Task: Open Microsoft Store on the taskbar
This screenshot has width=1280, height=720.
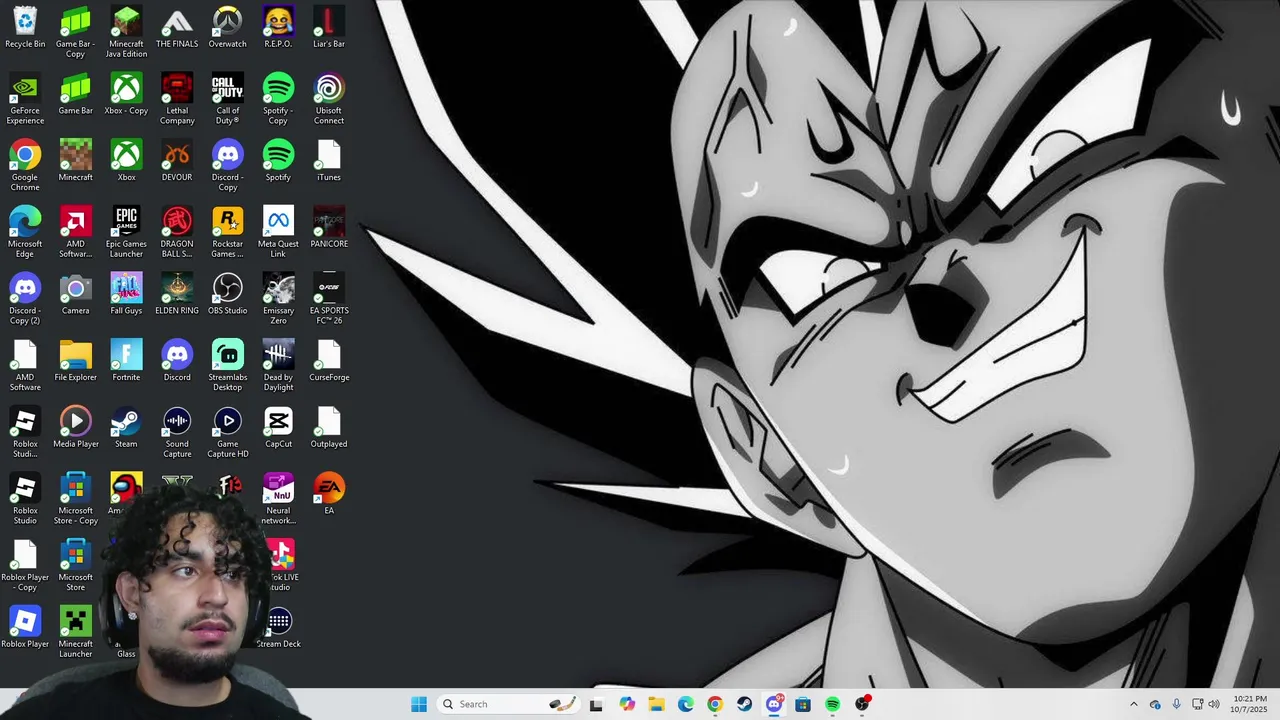Action: click(x=803, y=704)
